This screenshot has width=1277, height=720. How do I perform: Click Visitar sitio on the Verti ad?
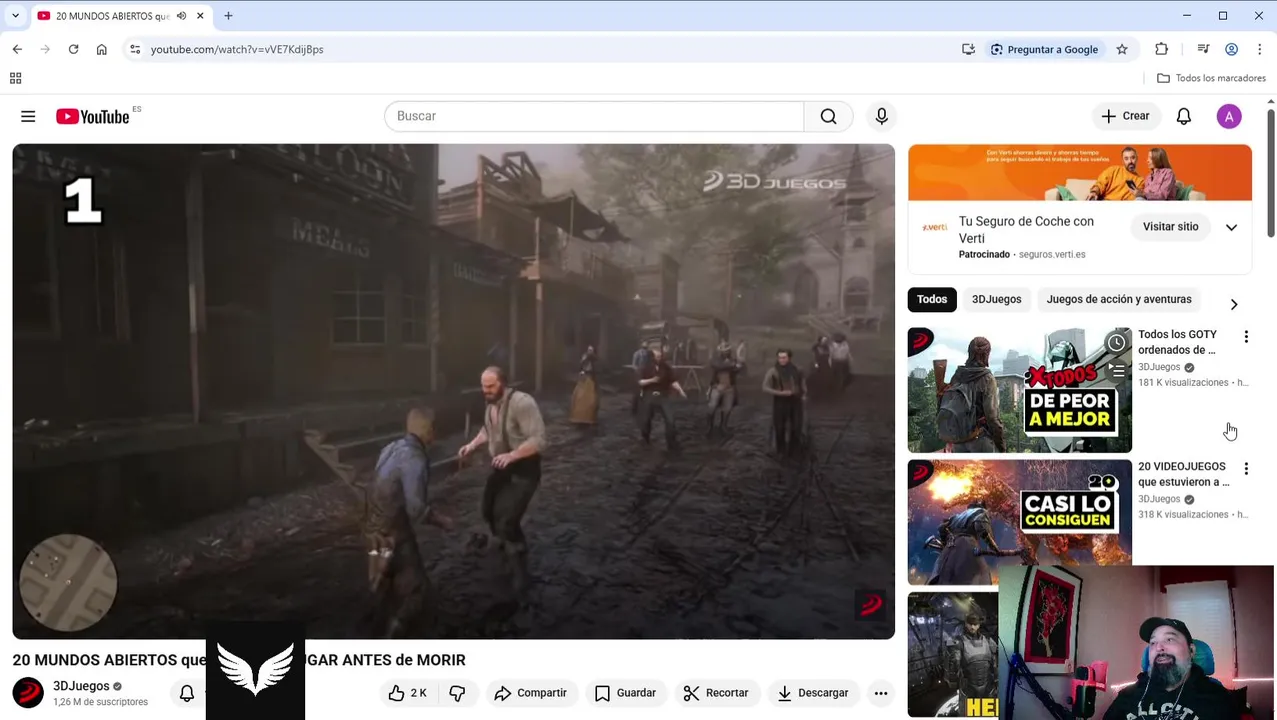(1170, 227)
